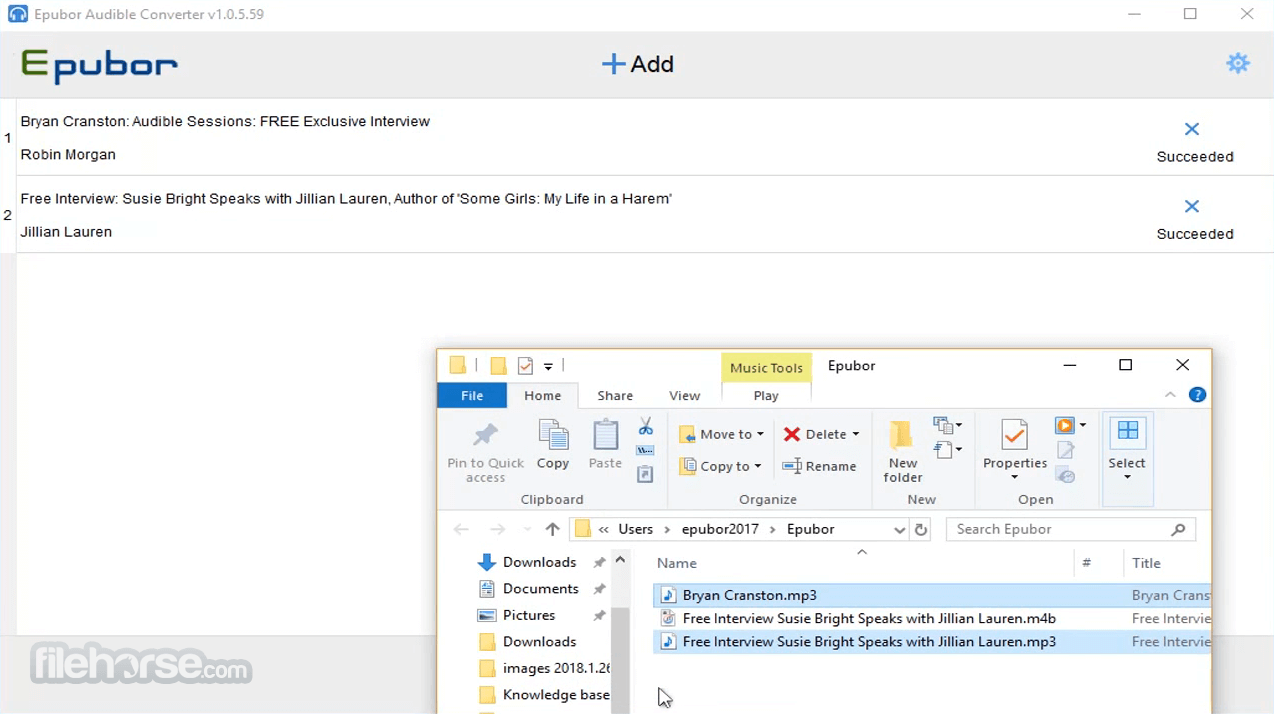Expand address bar history dropdown
1274x714 pixels.
(899, 530)
